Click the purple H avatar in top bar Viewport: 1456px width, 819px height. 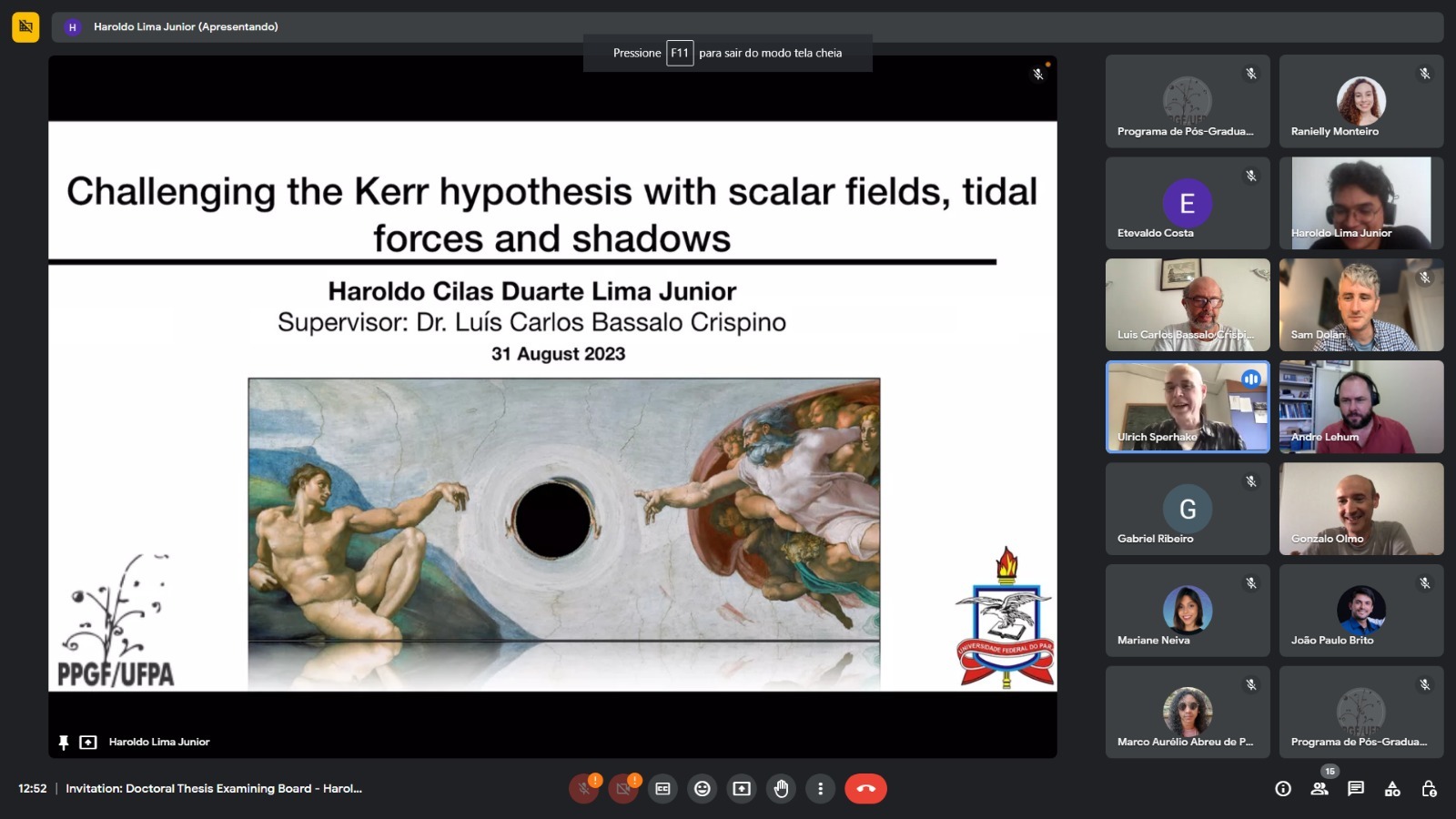click(x=73, y=27)
